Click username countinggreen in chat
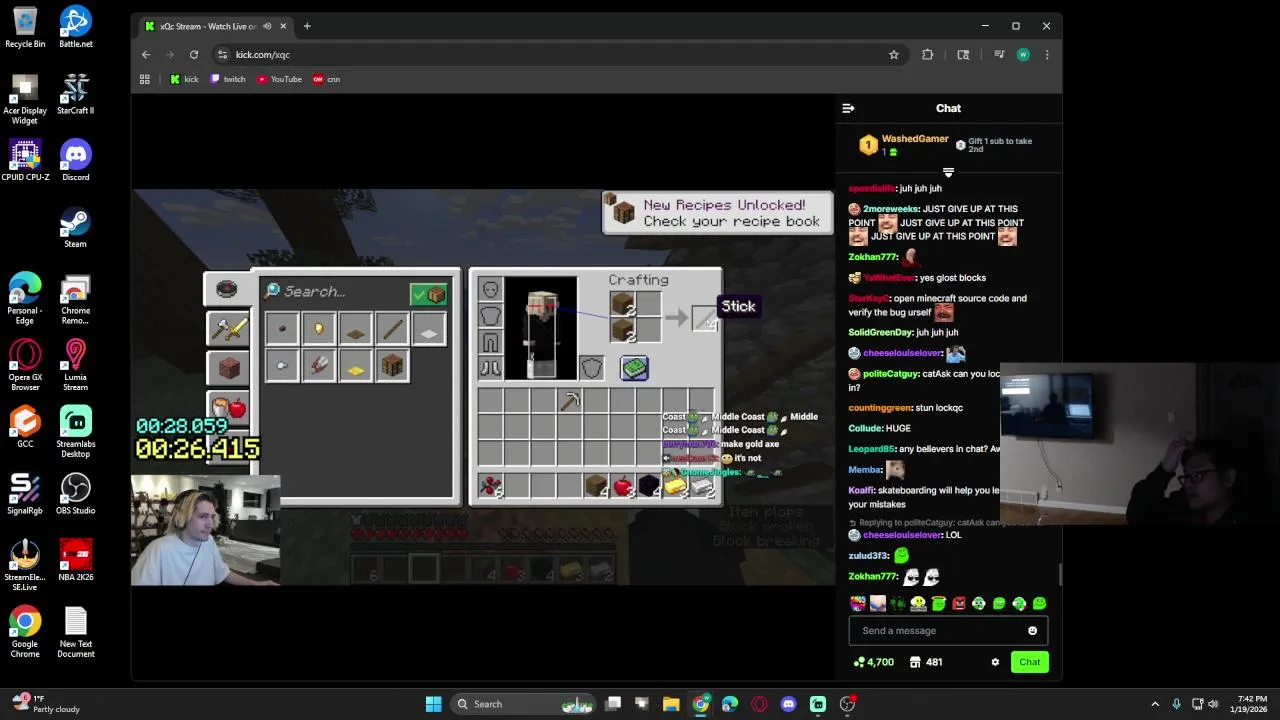 coord(880,408)
